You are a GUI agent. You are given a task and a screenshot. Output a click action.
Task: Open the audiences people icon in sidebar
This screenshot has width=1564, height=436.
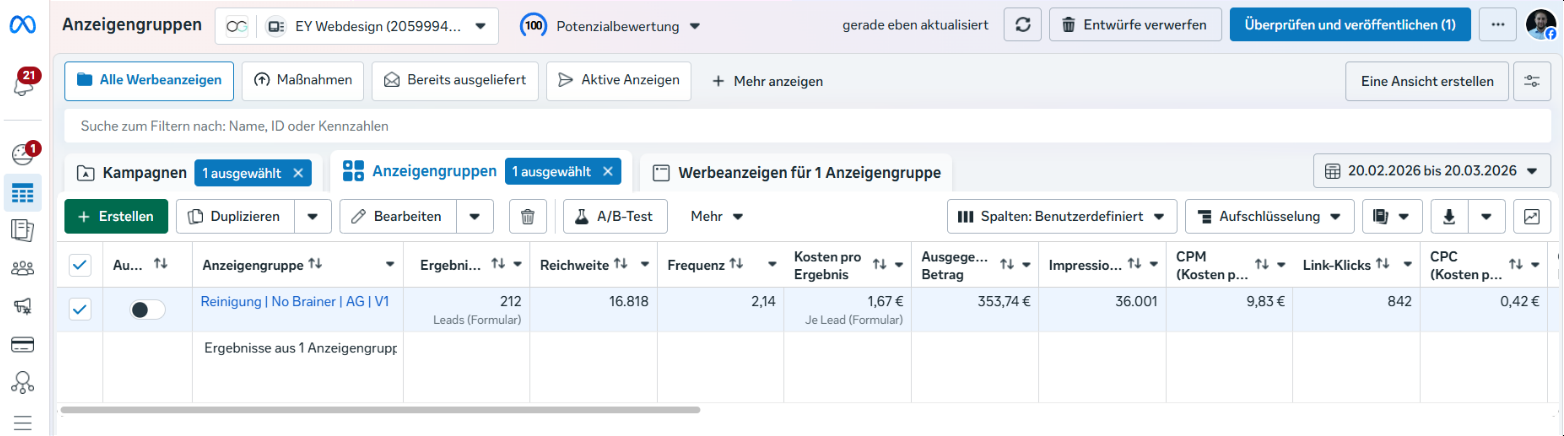(x=23, y=268)
